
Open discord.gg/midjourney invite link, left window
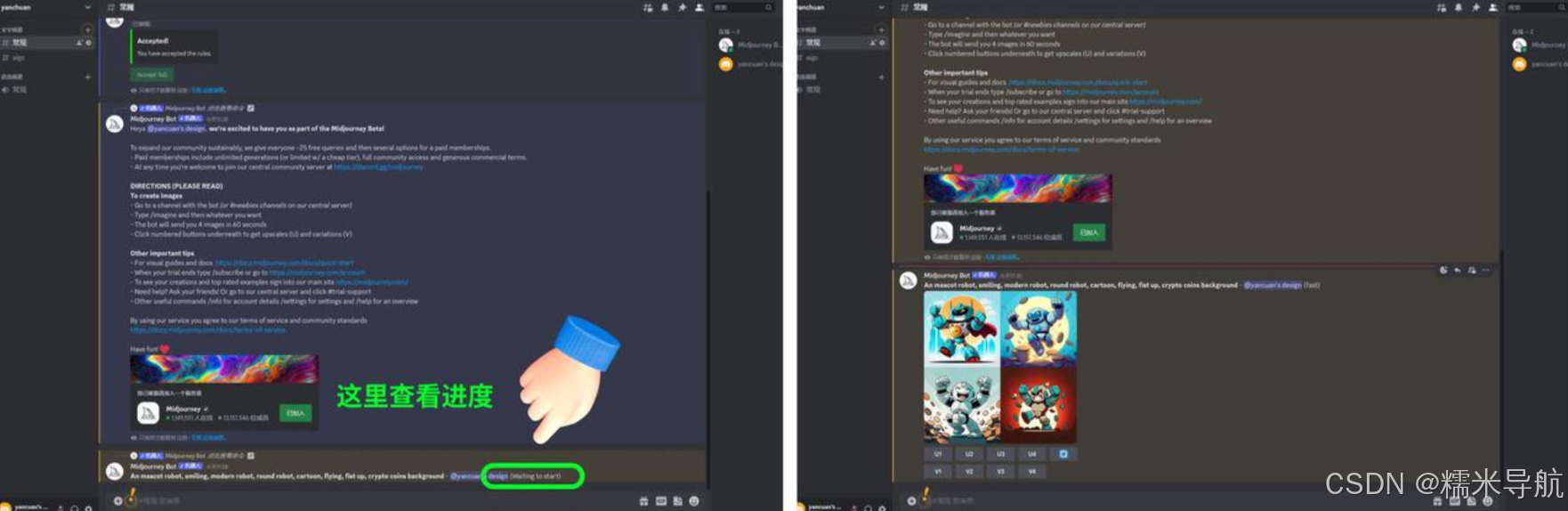click(x=378, y=166)
